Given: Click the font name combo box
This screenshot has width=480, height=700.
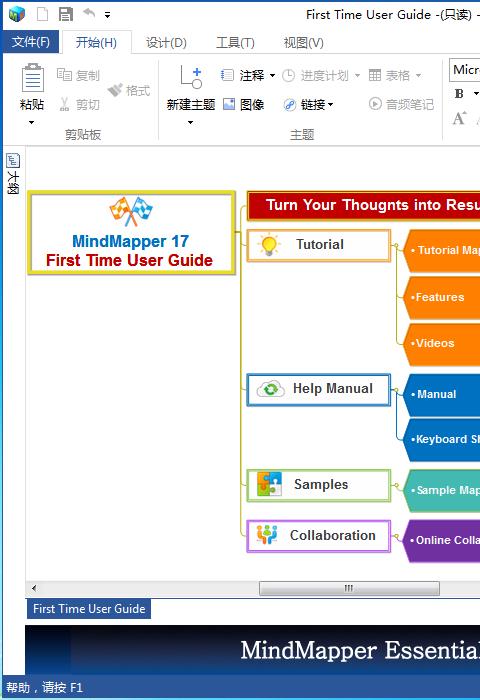Looking at the screenshot, I should 464,70.
